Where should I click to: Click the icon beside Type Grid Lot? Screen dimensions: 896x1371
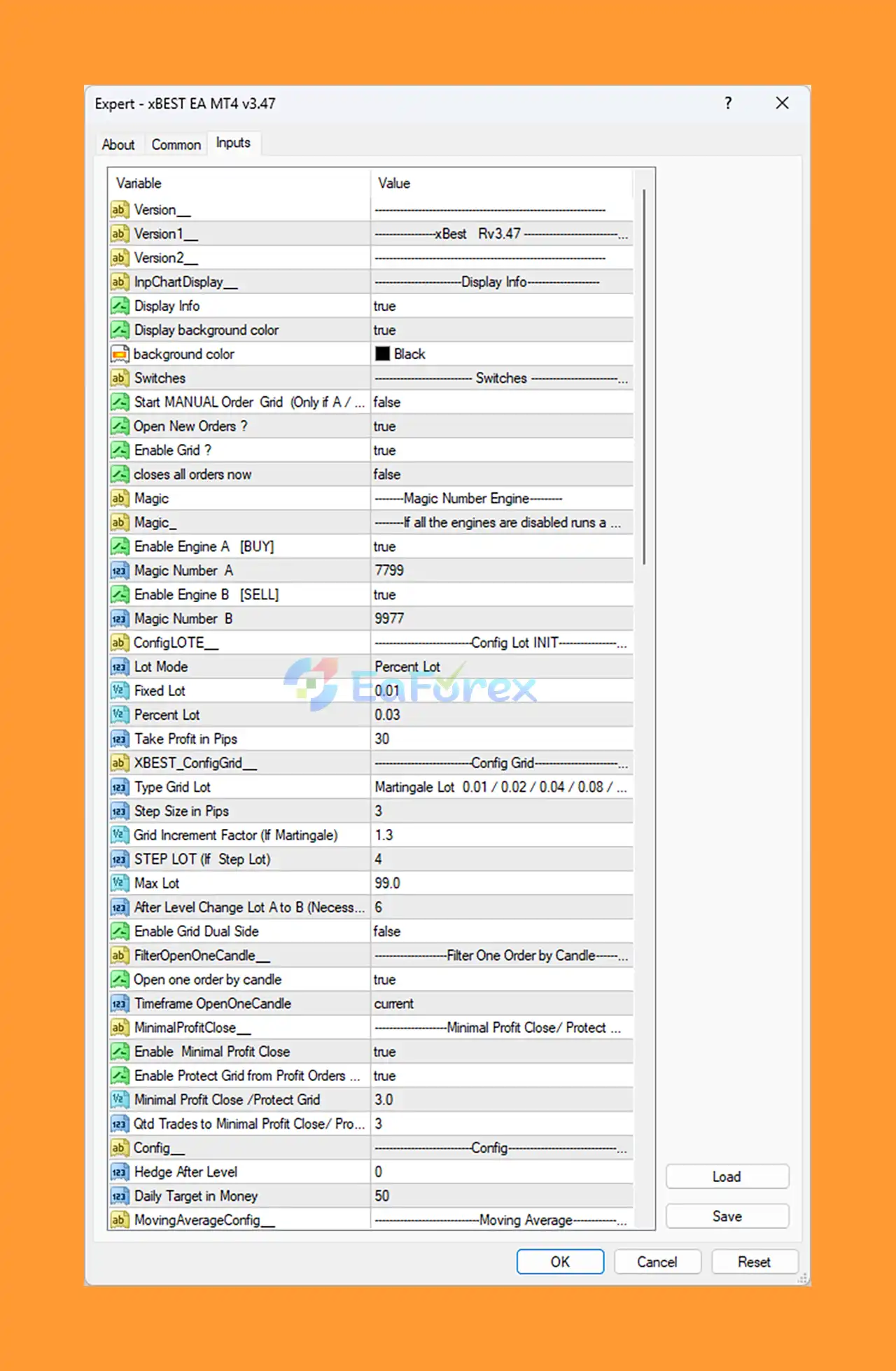pos(120,787)
